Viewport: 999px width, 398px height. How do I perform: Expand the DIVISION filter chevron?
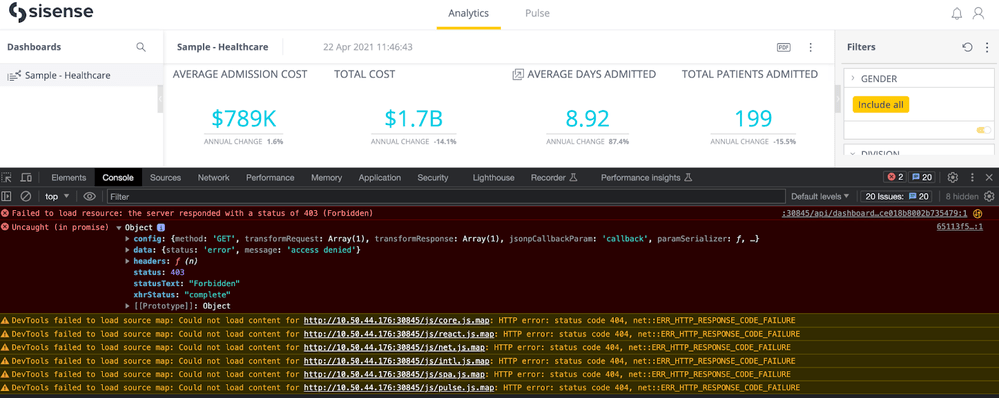(852, 153)
